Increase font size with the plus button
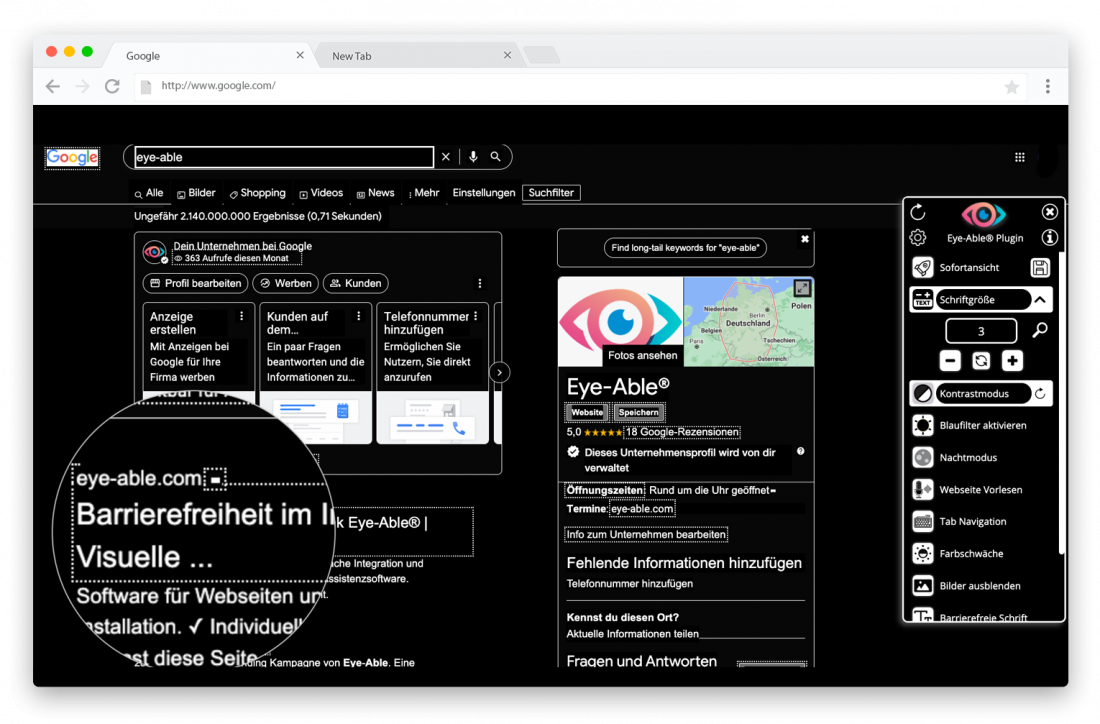This screenshot has height=724, width=1100. [x=1012, y=361]
